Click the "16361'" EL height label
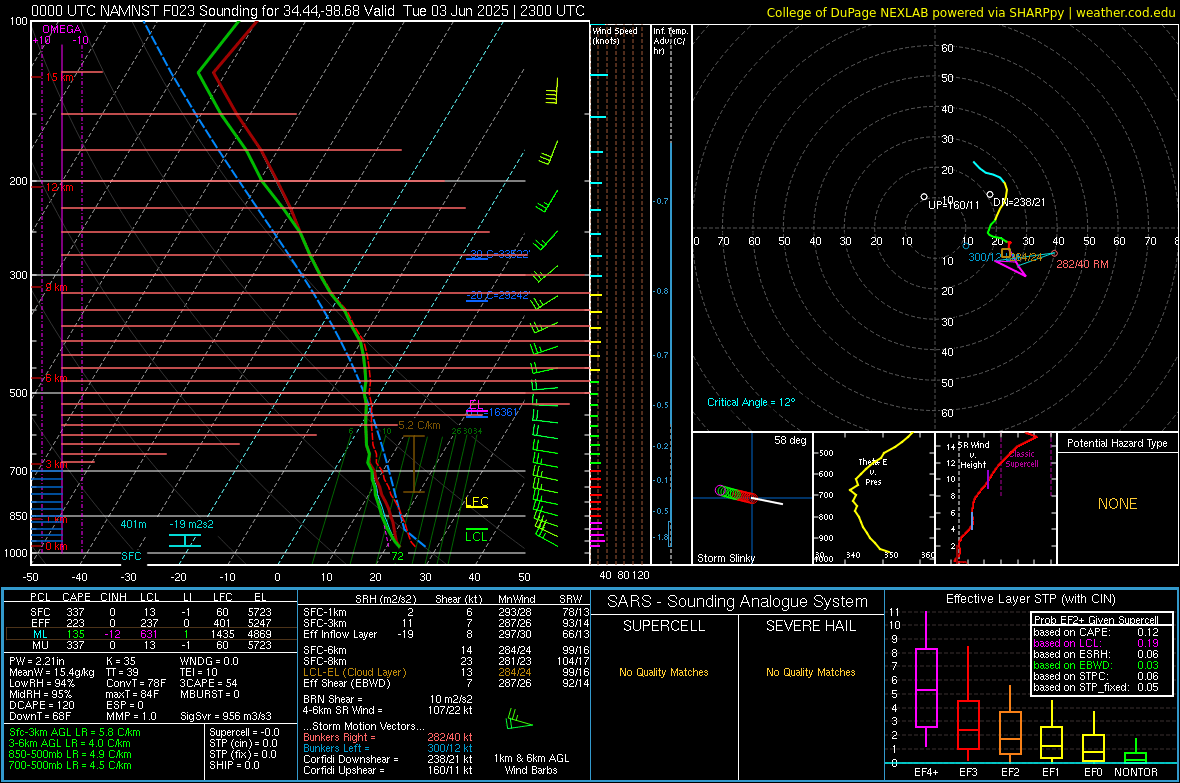 click(x=503, y=413)
